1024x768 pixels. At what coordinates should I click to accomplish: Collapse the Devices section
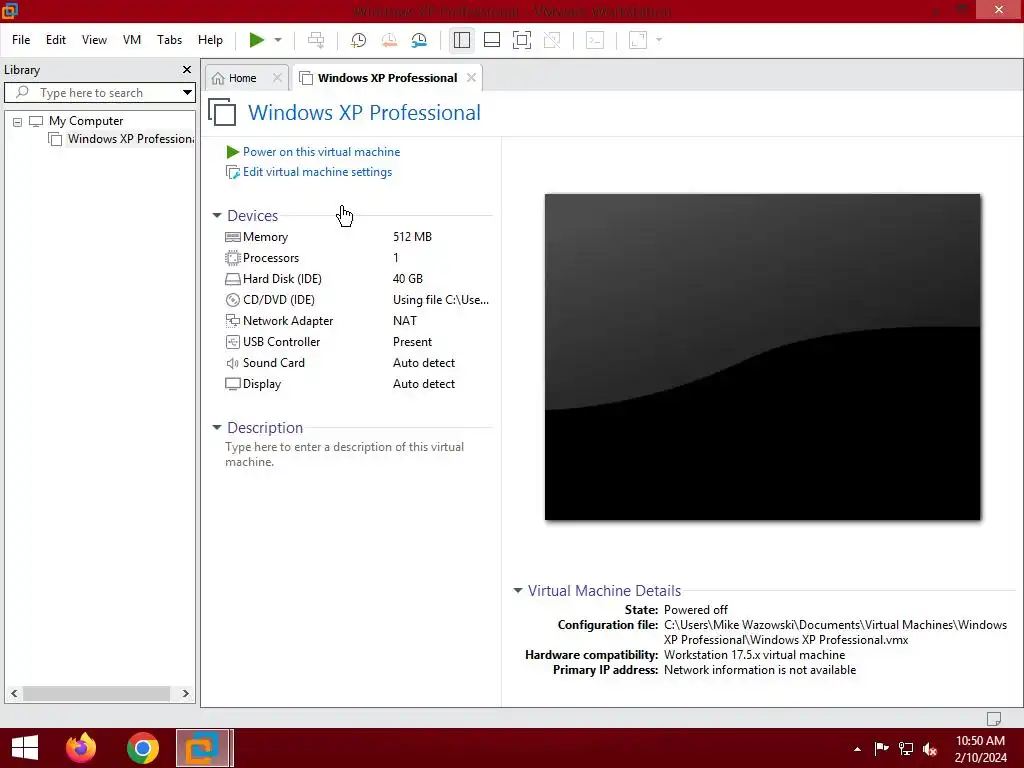[x=217, y=215]
